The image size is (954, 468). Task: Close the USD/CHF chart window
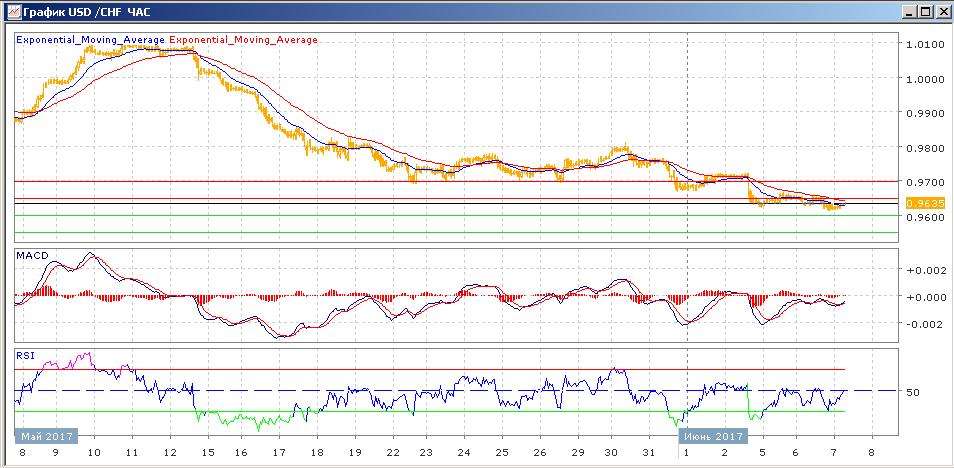tap(942, 12)
